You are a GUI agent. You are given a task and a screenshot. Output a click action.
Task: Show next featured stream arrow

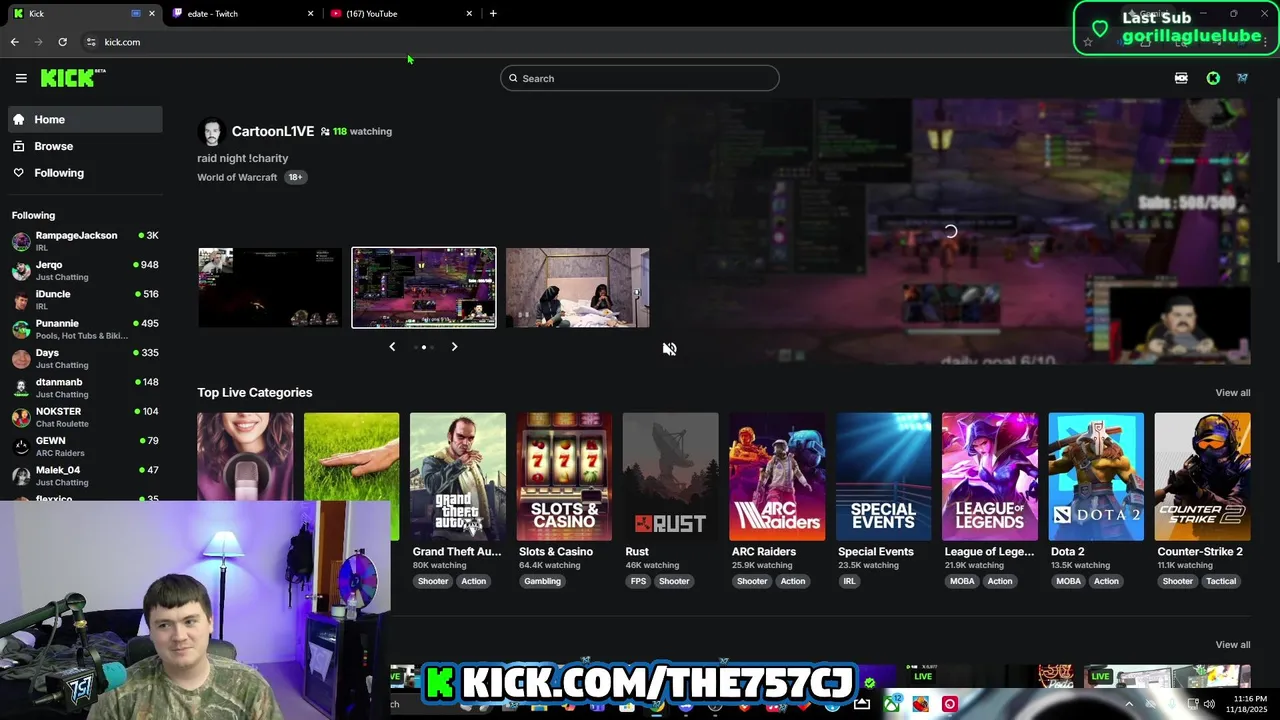point(454,347)
